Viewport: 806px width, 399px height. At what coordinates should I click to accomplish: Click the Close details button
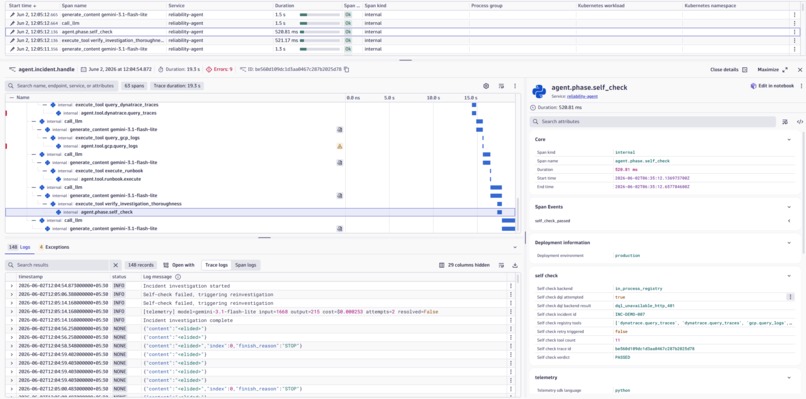(728, 69)
